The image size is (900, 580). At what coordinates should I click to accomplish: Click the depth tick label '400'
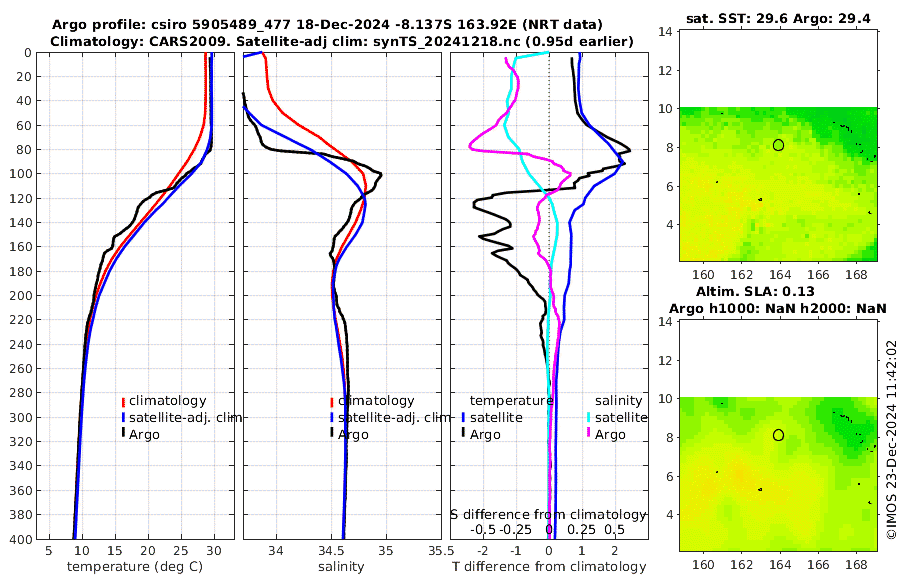(x=21, y=539)
